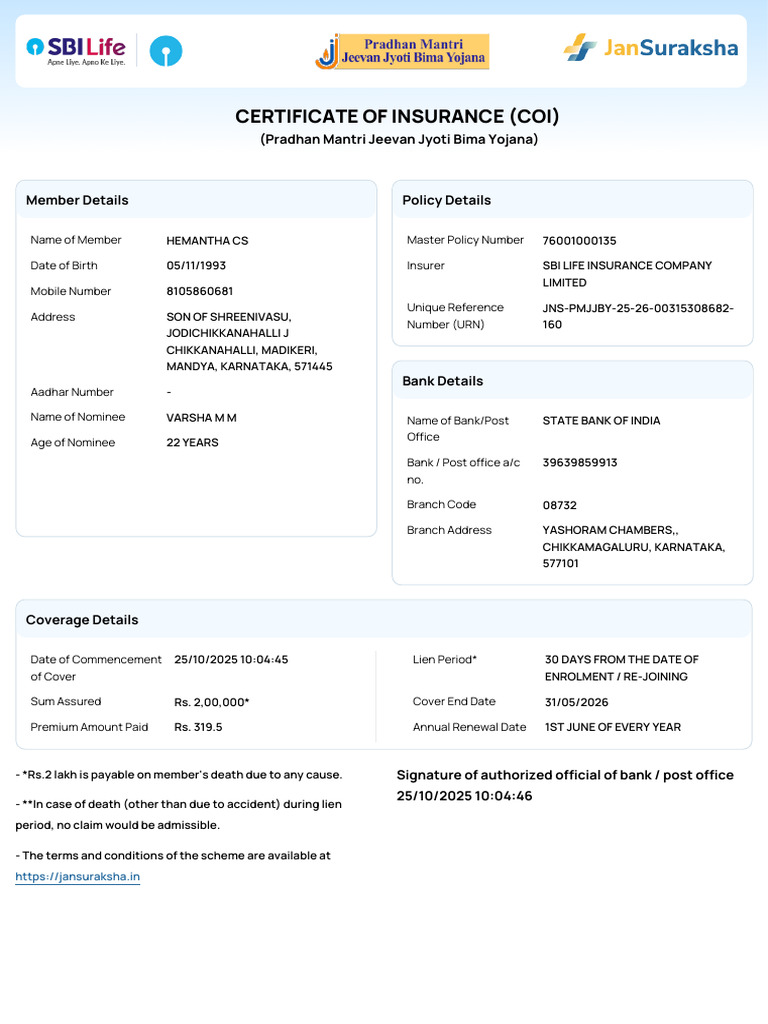This screenshot has width=768, height=1024.
Task: Click the Master Policy Number value 76001000135
Action: pos(579,241)
